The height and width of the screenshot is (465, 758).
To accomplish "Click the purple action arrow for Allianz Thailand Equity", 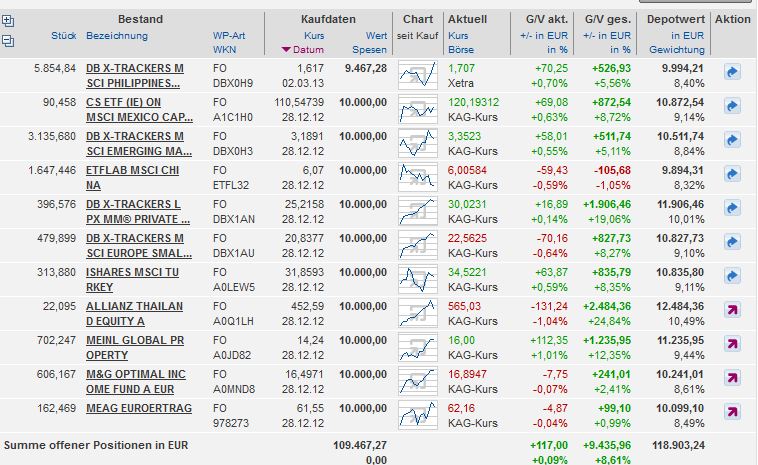I will [731, 310].
